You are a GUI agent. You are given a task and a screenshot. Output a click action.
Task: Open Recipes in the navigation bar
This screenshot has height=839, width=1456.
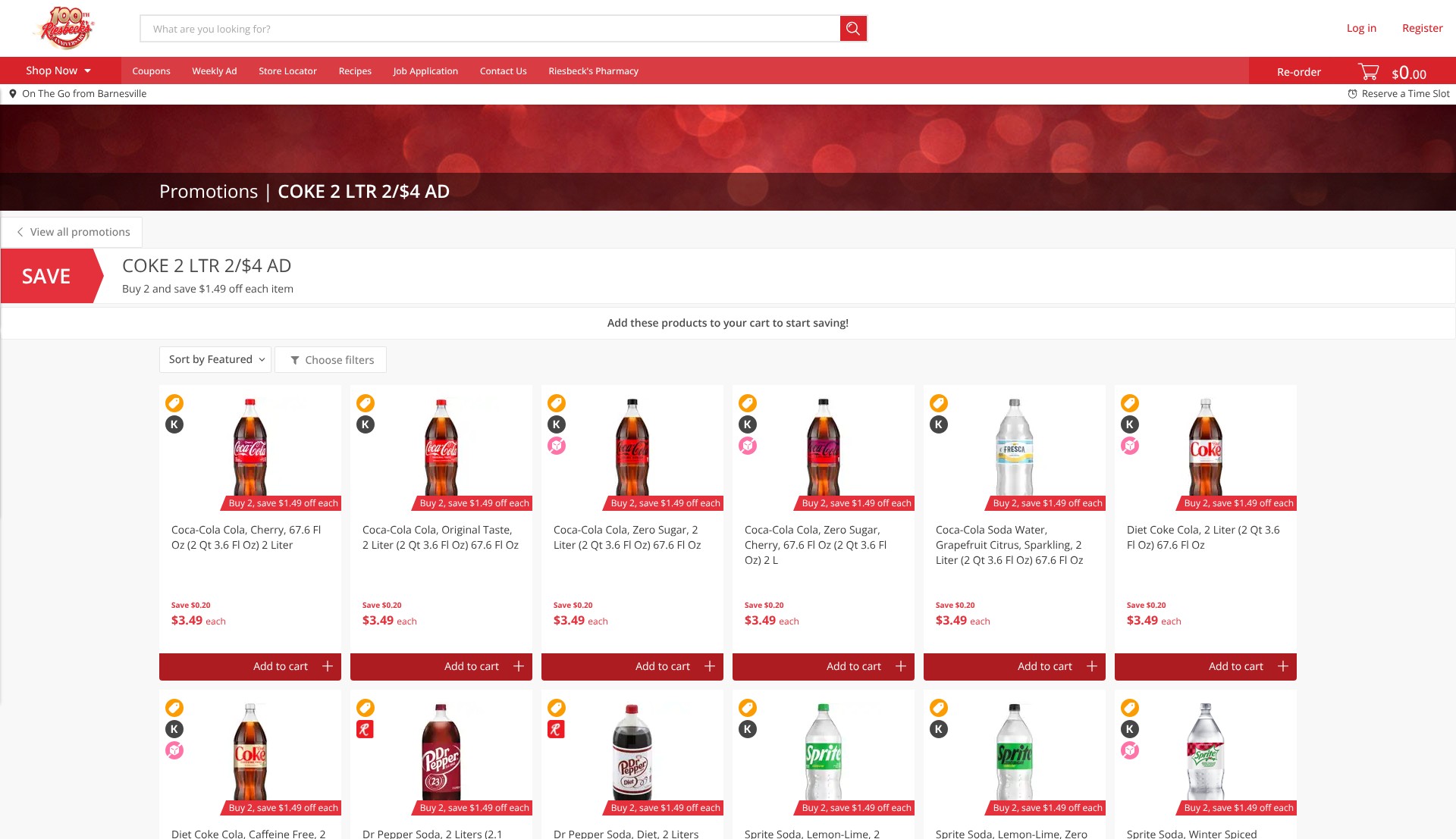[355, 71]
